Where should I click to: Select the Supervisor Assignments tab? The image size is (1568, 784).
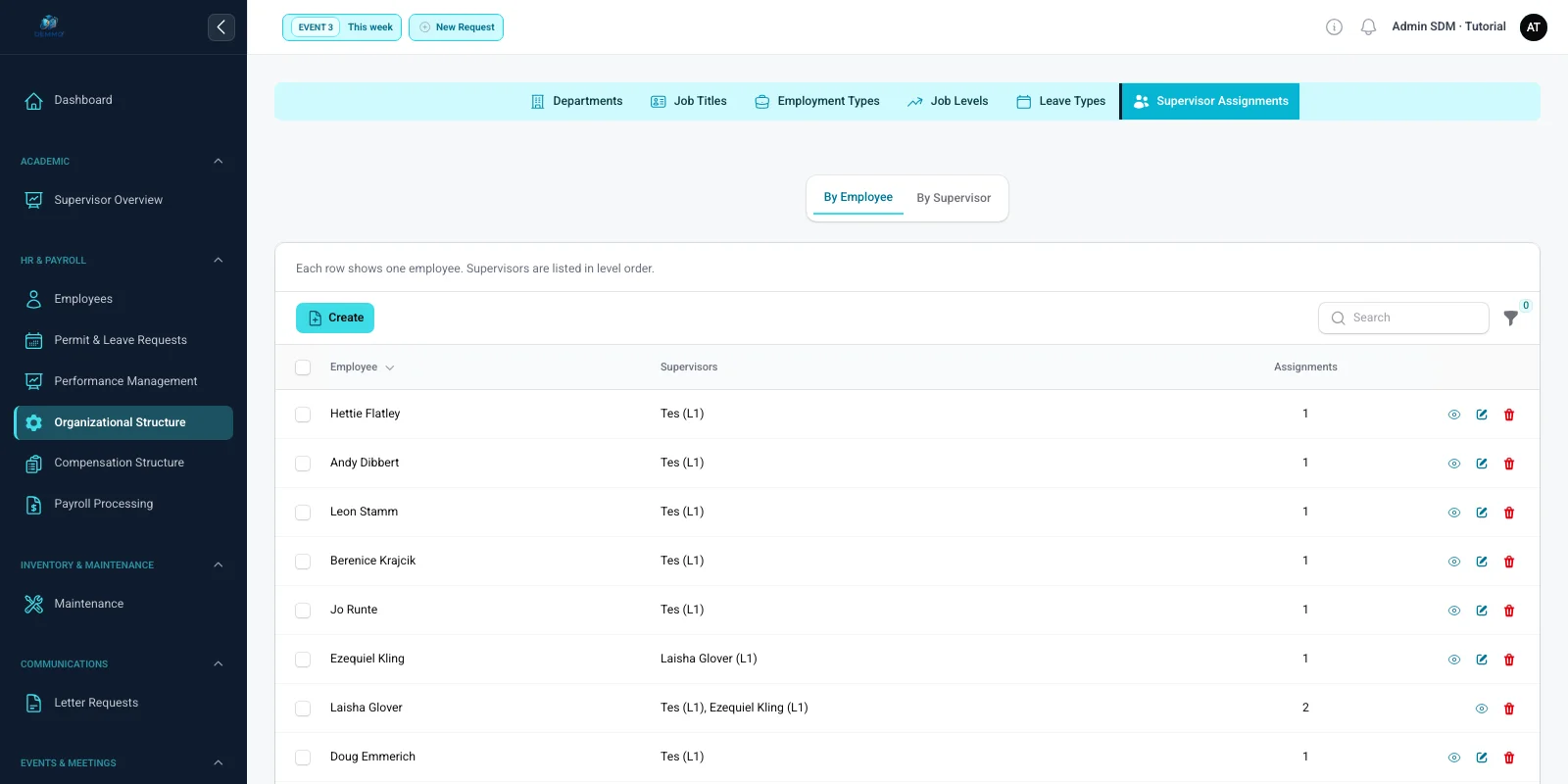[x=1210, y=101]
